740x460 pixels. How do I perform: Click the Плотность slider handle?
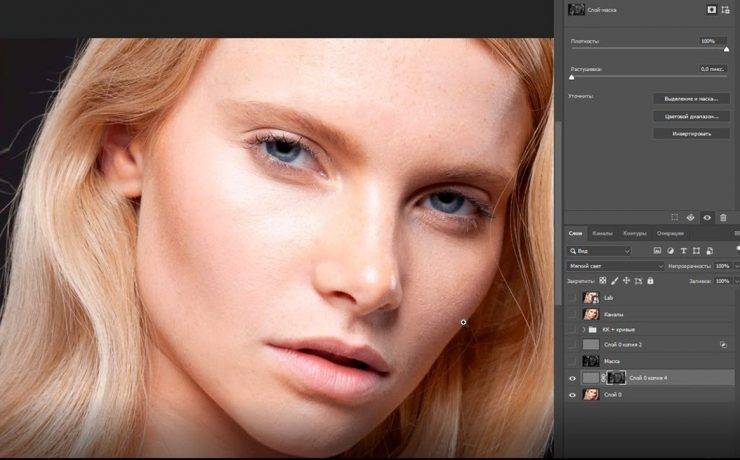pos(726,49)
